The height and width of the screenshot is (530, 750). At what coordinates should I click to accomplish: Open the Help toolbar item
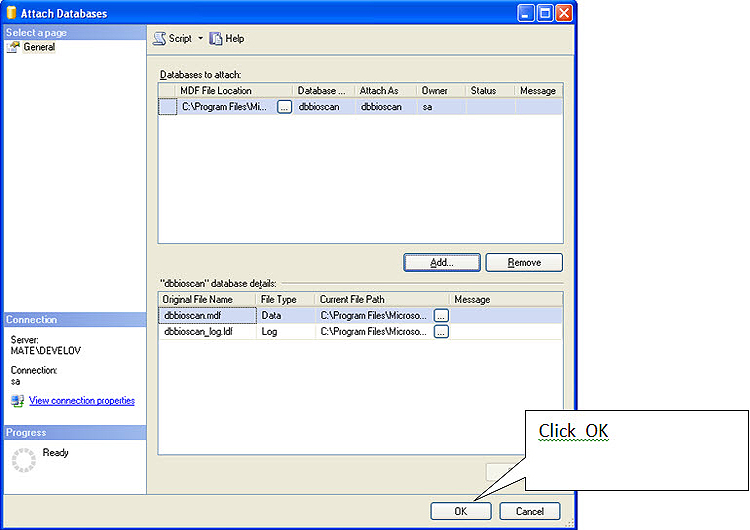[x=227, y=39]
